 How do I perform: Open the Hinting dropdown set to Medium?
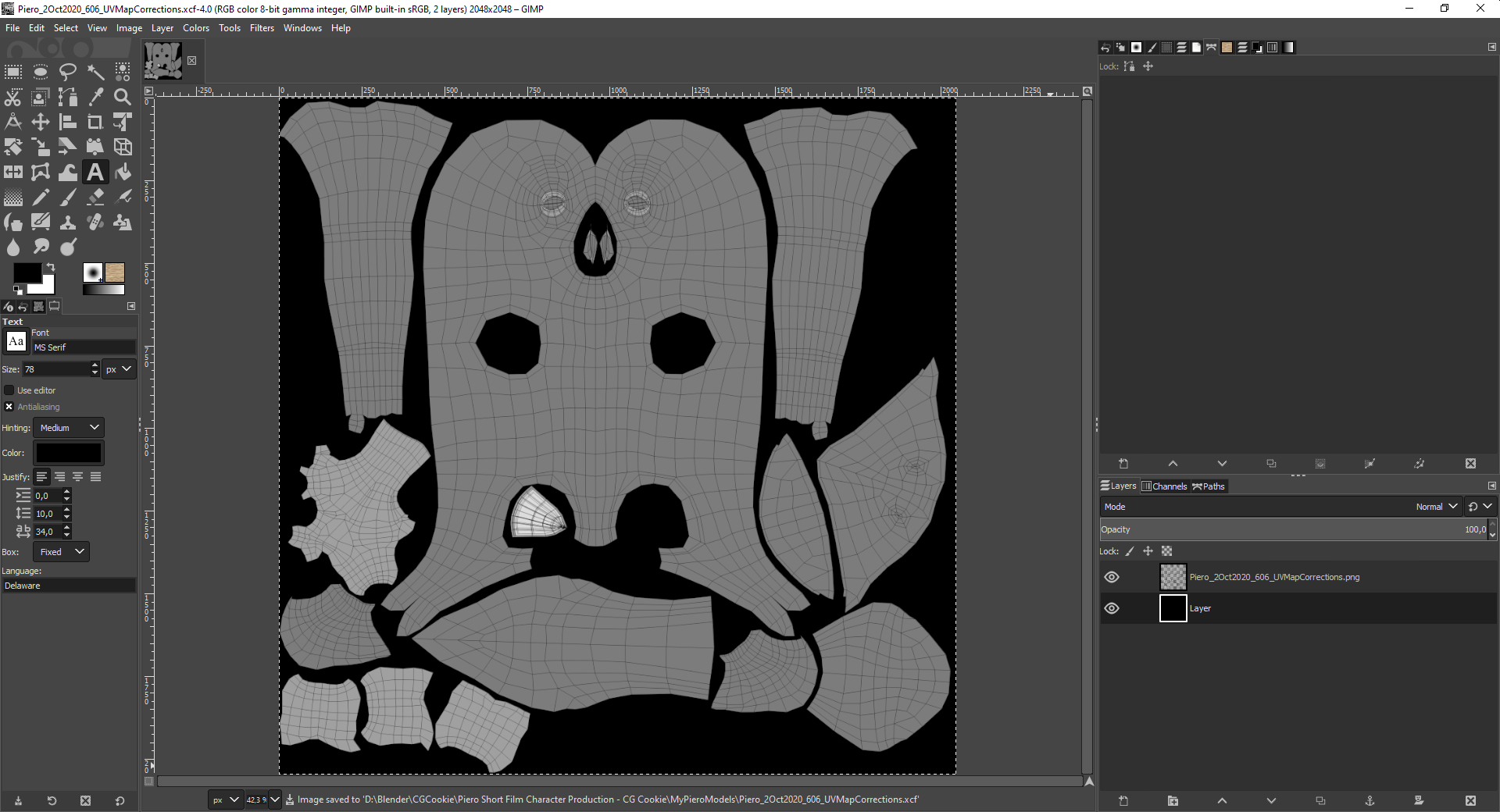tap(69, 428)
